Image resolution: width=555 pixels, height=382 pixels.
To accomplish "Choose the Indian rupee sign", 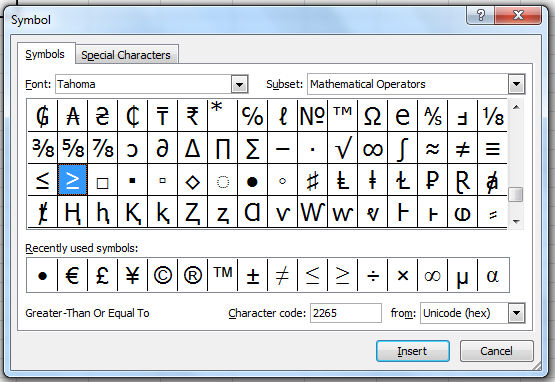I will click(x=193, y=116).
